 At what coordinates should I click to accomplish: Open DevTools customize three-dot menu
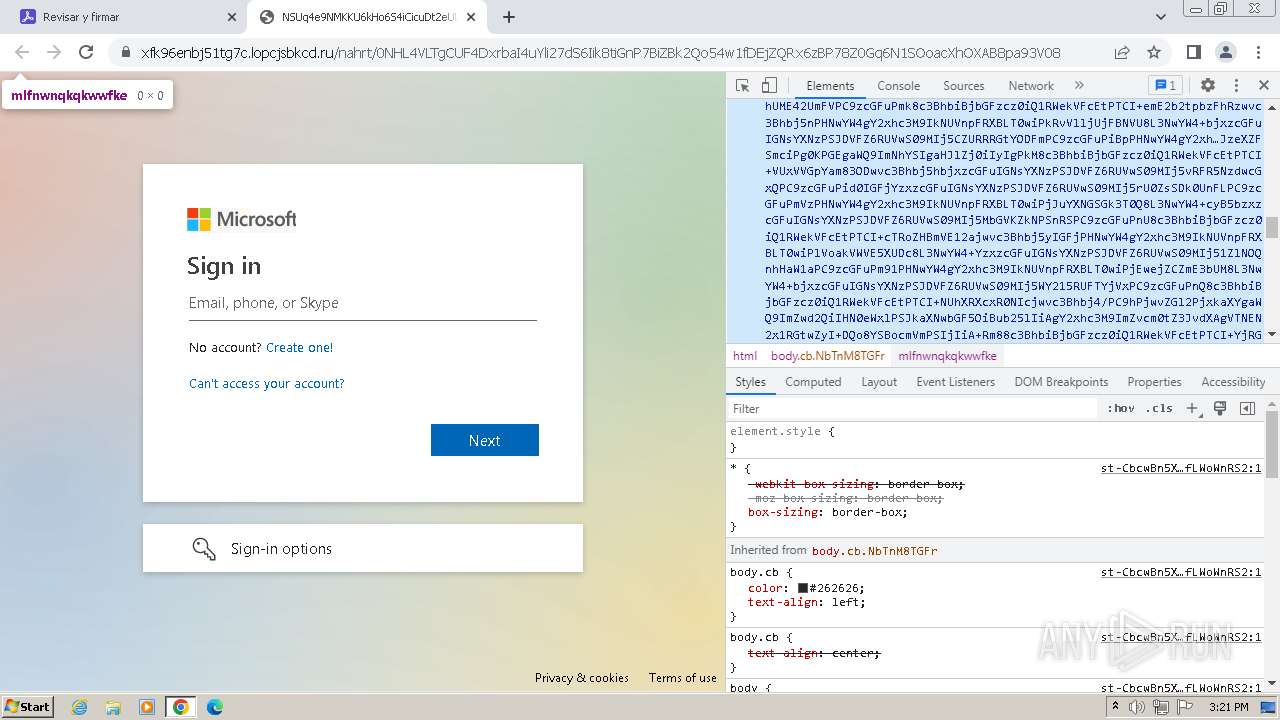pos(1236,86)
